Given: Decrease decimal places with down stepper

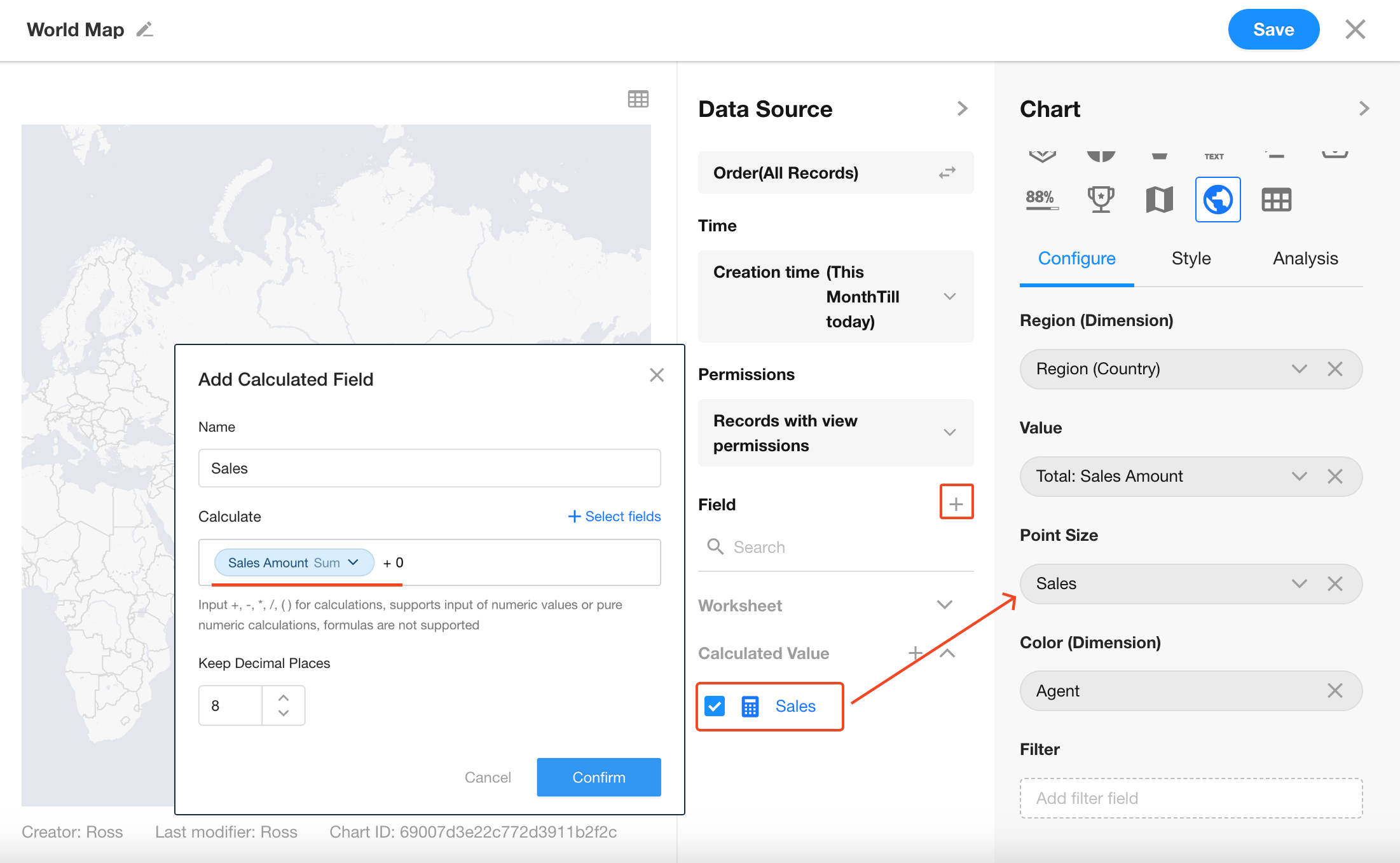Looking at the screenshot, I should coord(284,714).
